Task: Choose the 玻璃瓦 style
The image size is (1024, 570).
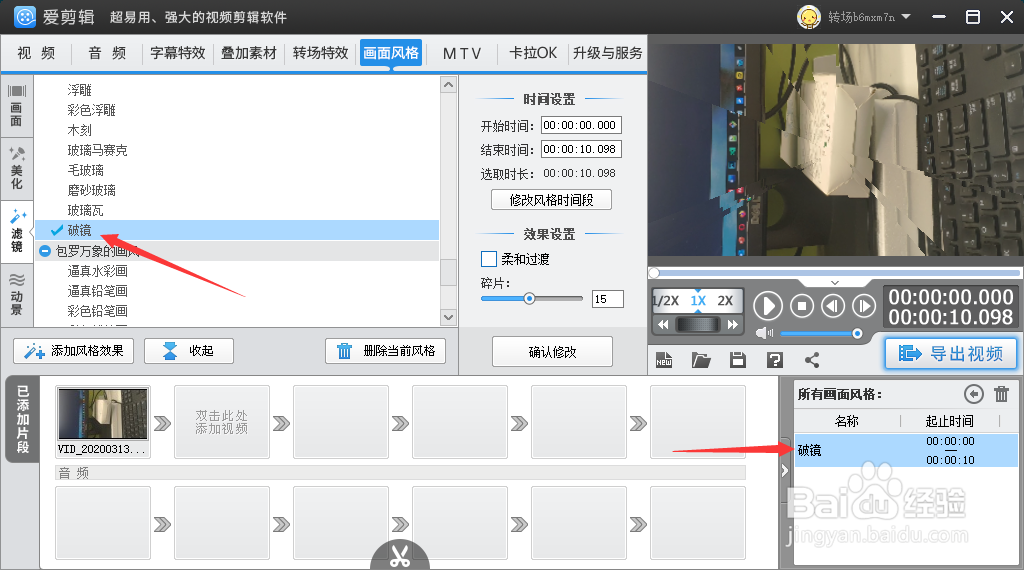Action: (x=86, y=210)
